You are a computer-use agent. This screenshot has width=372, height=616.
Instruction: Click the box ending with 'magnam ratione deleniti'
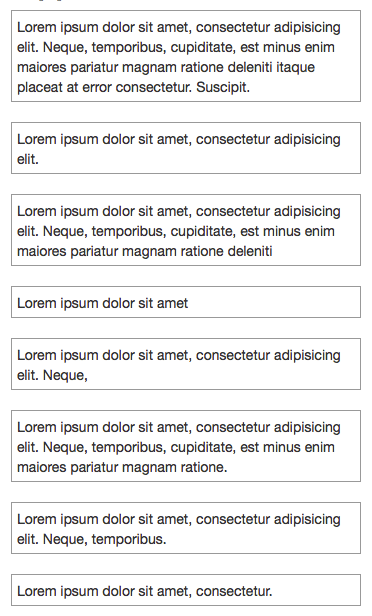(186, 230)
